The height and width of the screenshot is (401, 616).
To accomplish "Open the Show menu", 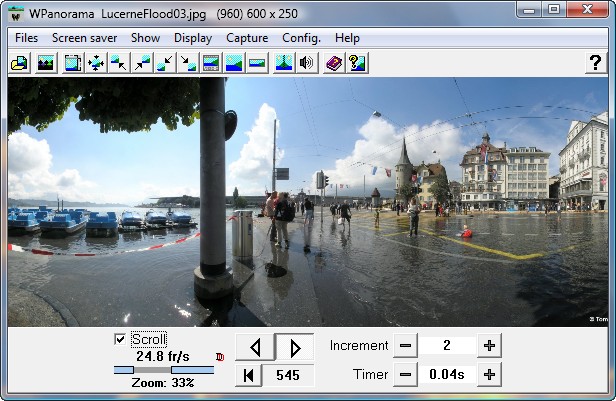I will [x=145, y=38].
